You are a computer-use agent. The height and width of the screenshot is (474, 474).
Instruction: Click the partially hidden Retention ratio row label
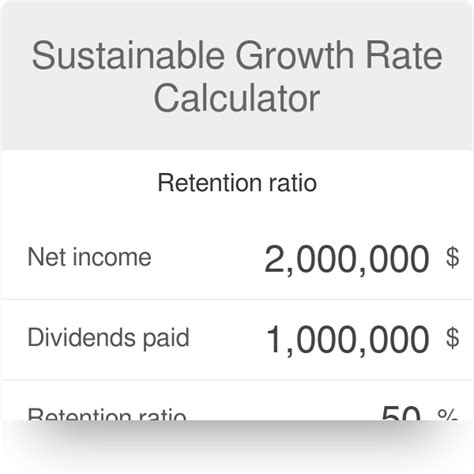coord(107,414)
